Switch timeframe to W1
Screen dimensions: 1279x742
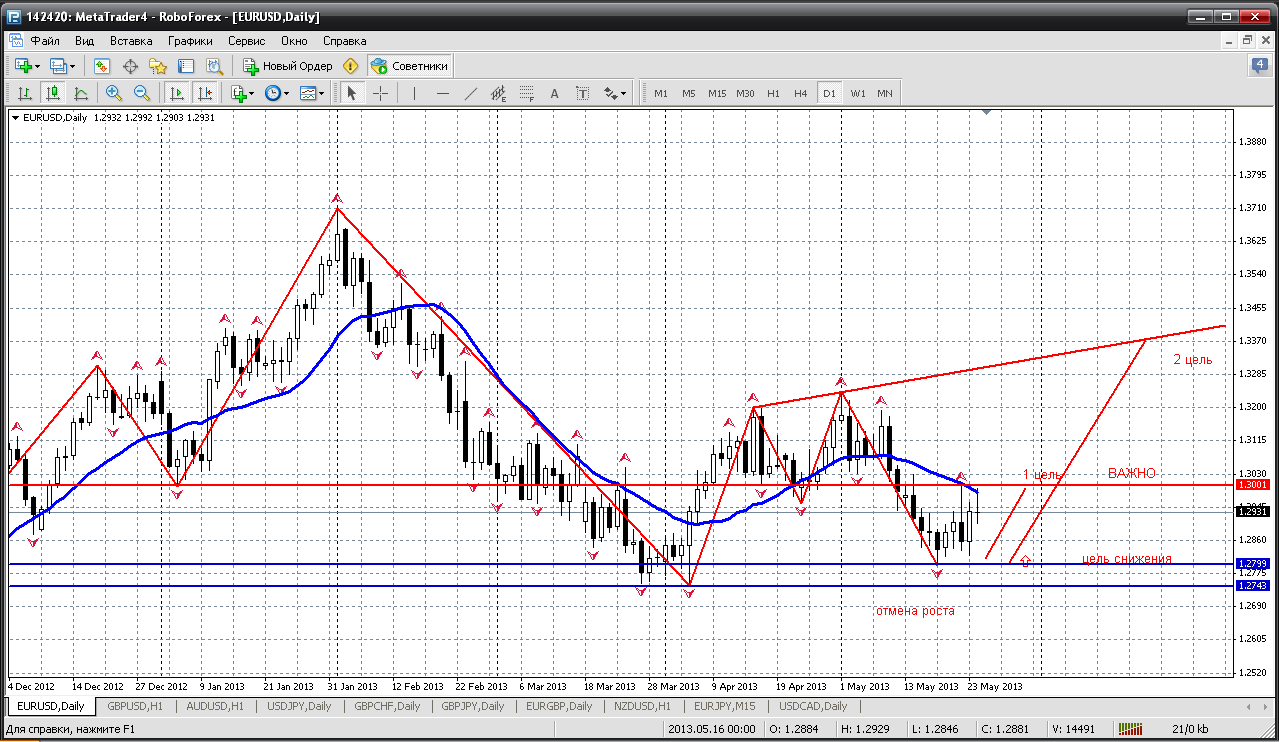point(858,93)
